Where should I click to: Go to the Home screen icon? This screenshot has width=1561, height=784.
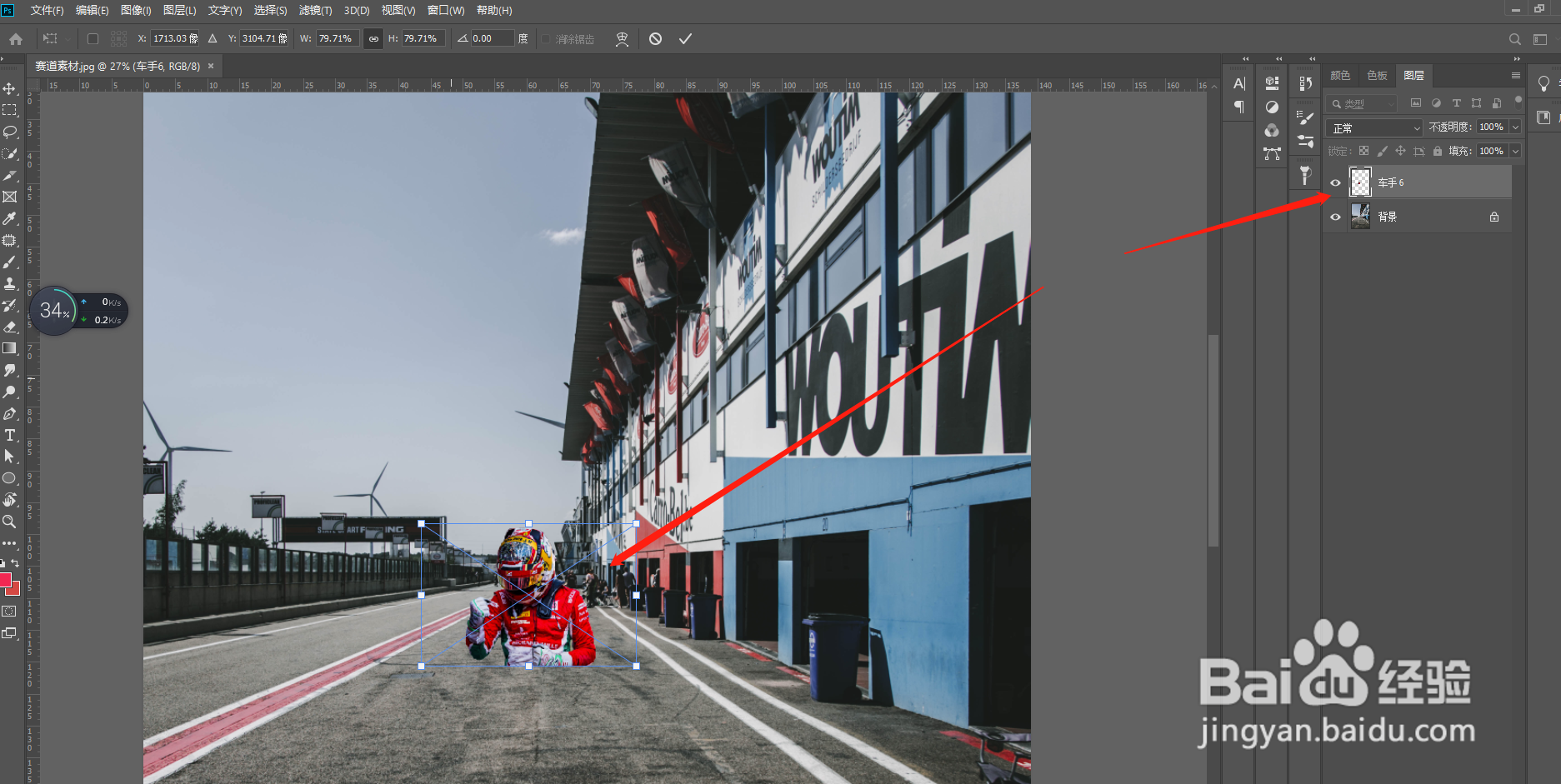coord(16,38)
